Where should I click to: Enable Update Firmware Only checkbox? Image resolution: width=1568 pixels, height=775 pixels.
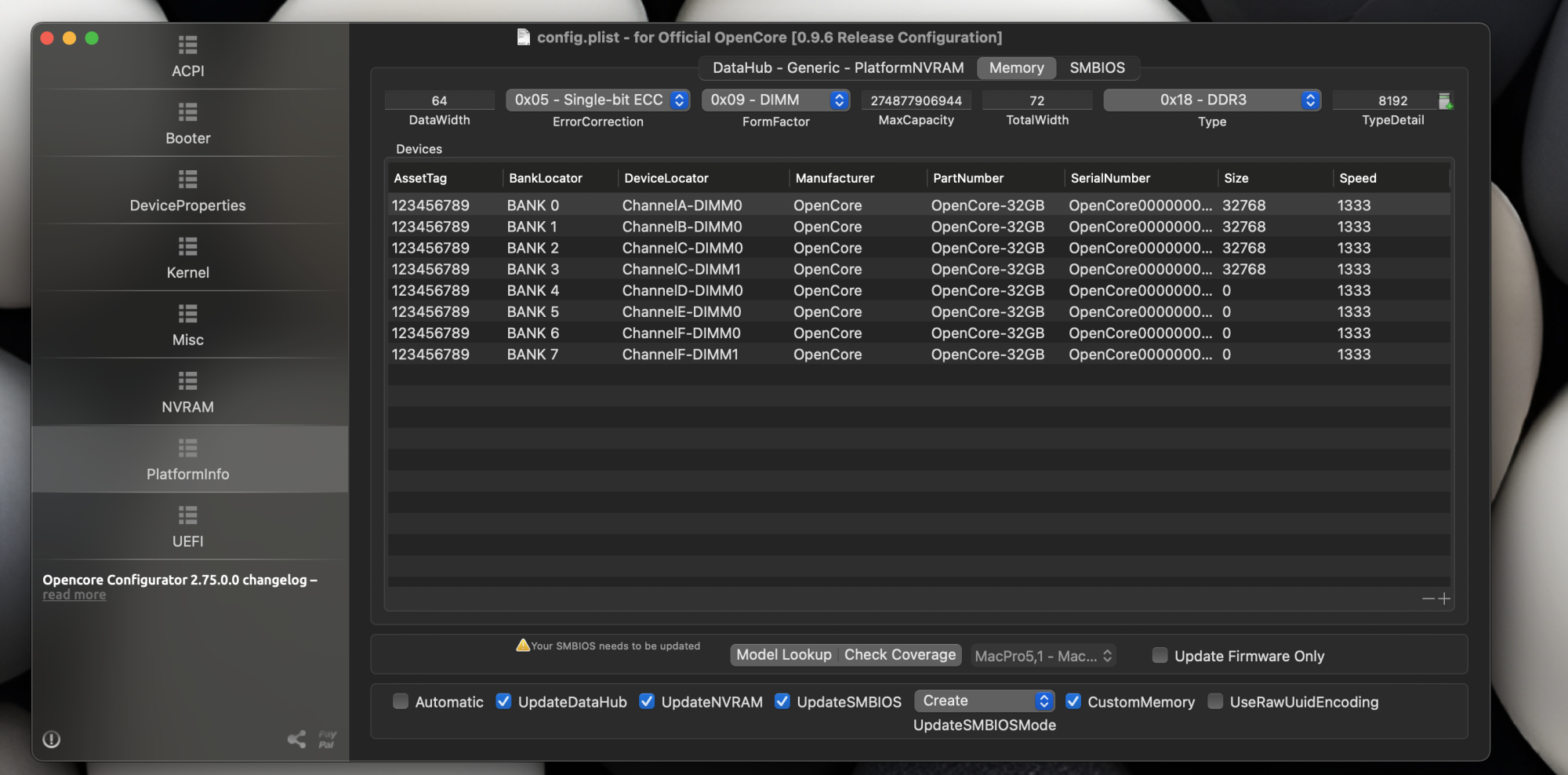1160,655
